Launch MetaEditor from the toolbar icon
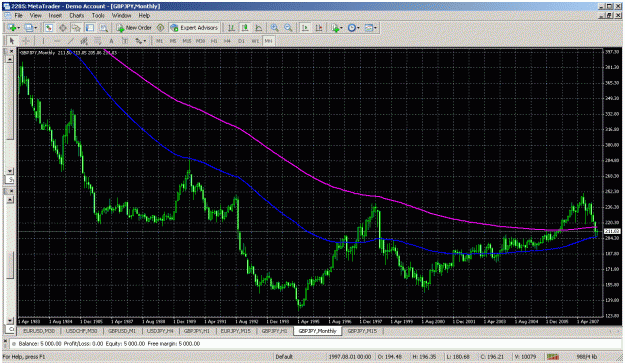 pyautogui.click(x=160, y=27)
